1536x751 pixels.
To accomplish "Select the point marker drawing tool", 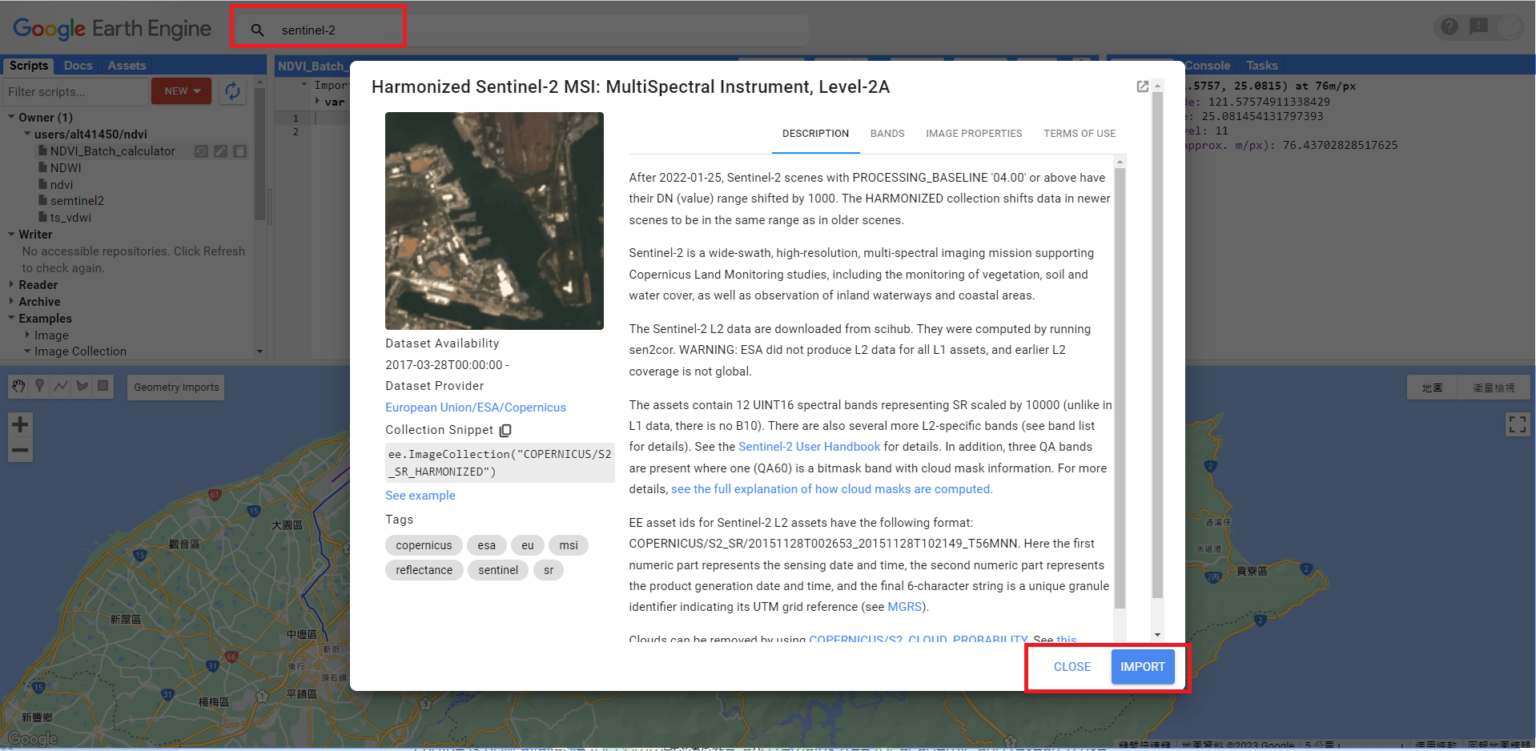I will [39, 386].
